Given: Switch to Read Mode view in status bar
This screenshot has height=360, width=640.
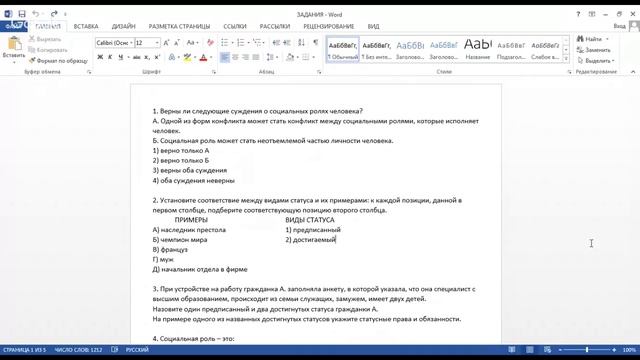Looking at the screenshot, I should click(511, 350).
